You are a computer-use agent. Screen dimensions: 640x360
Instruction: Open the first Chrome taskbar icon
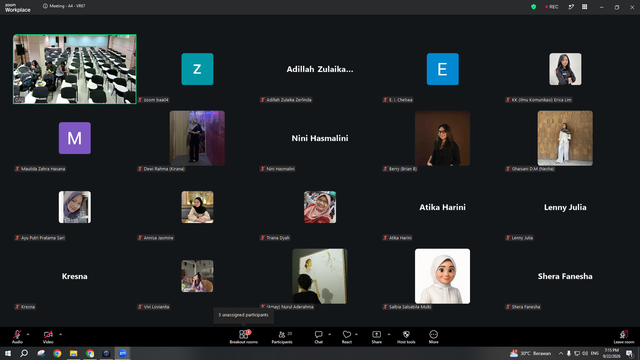tap(57, 353)
